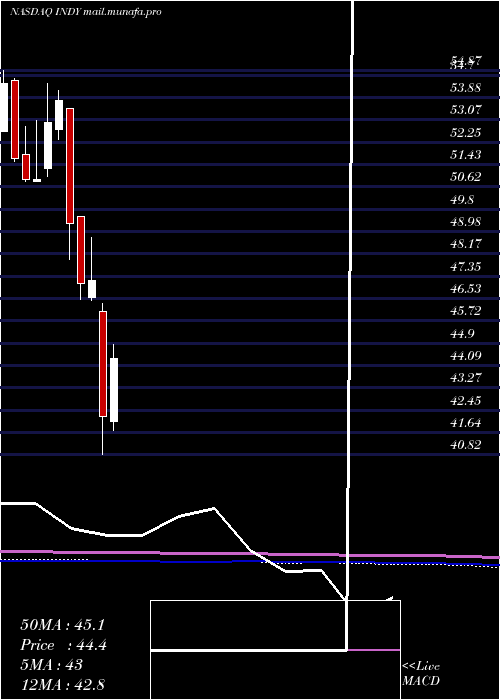This screenshot has height=700, width=500.
Task: Click the 46.53 price axis label
Action: point(466,289)
